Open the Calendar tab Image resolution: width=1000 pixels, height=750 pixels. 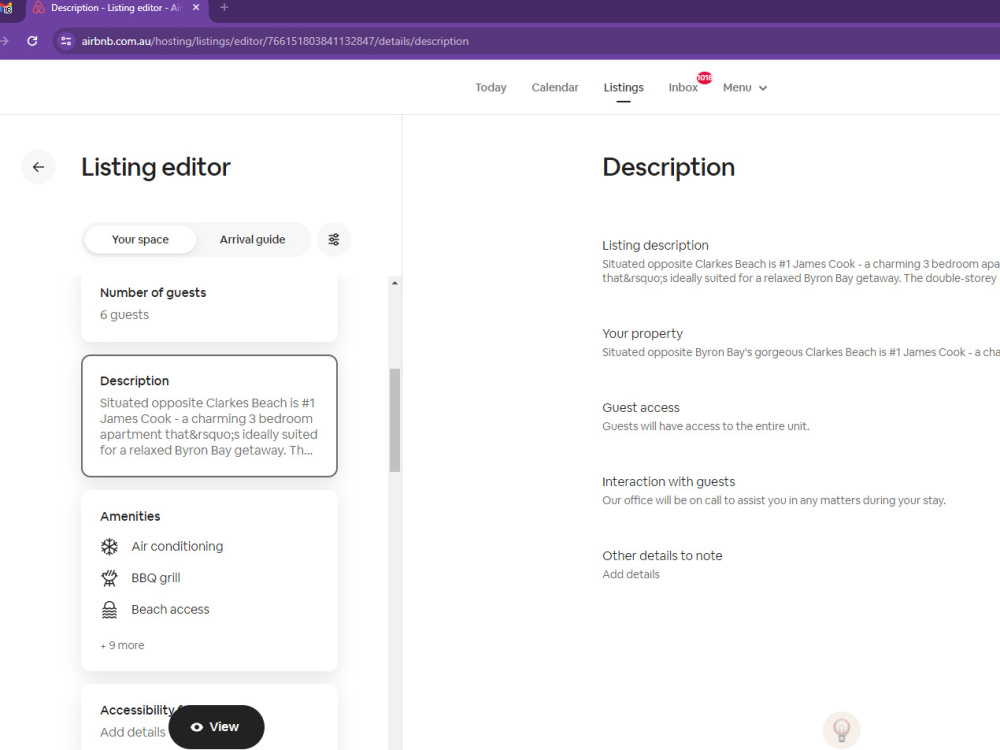coord(555,87)
